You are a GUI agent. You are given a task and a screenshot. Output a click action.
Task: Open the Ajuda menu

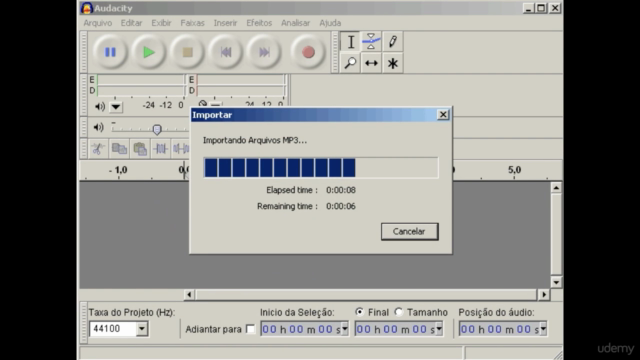click(330, 23)
